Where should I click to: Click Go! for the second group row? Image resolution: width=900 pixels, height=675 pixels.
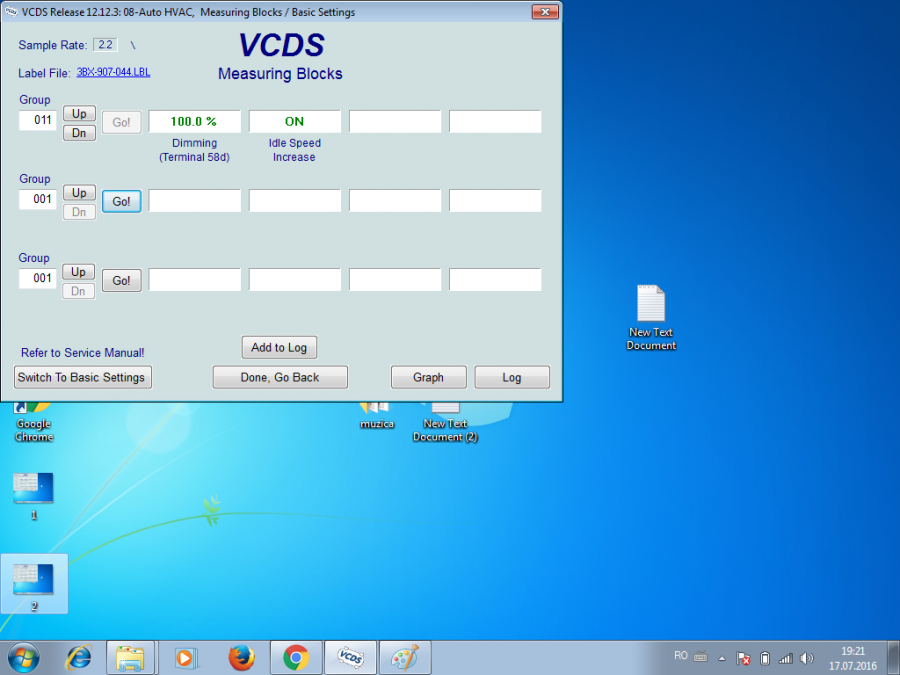pos(121,201)
